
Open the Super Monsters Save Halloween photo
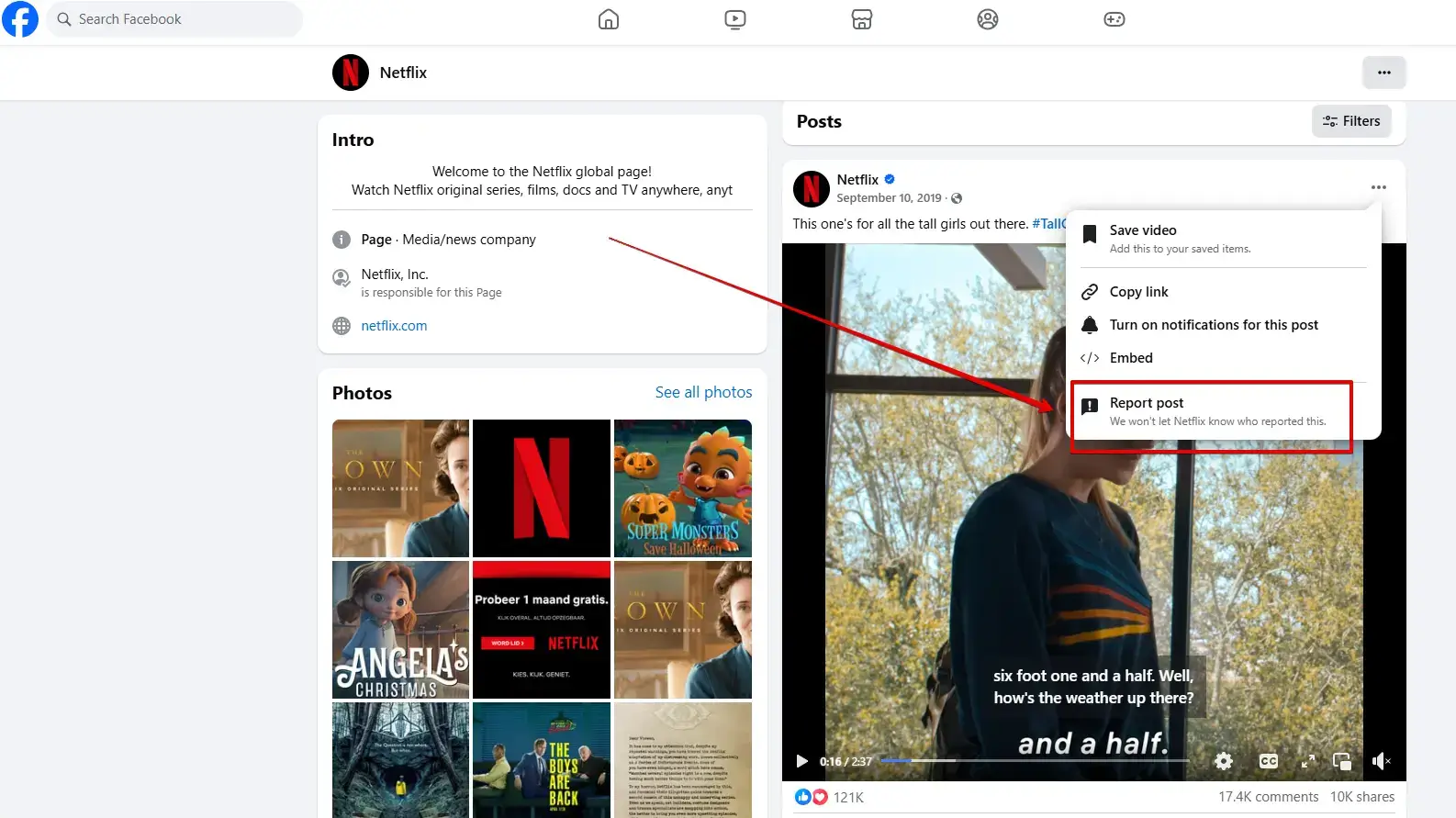tap(683, 488)
